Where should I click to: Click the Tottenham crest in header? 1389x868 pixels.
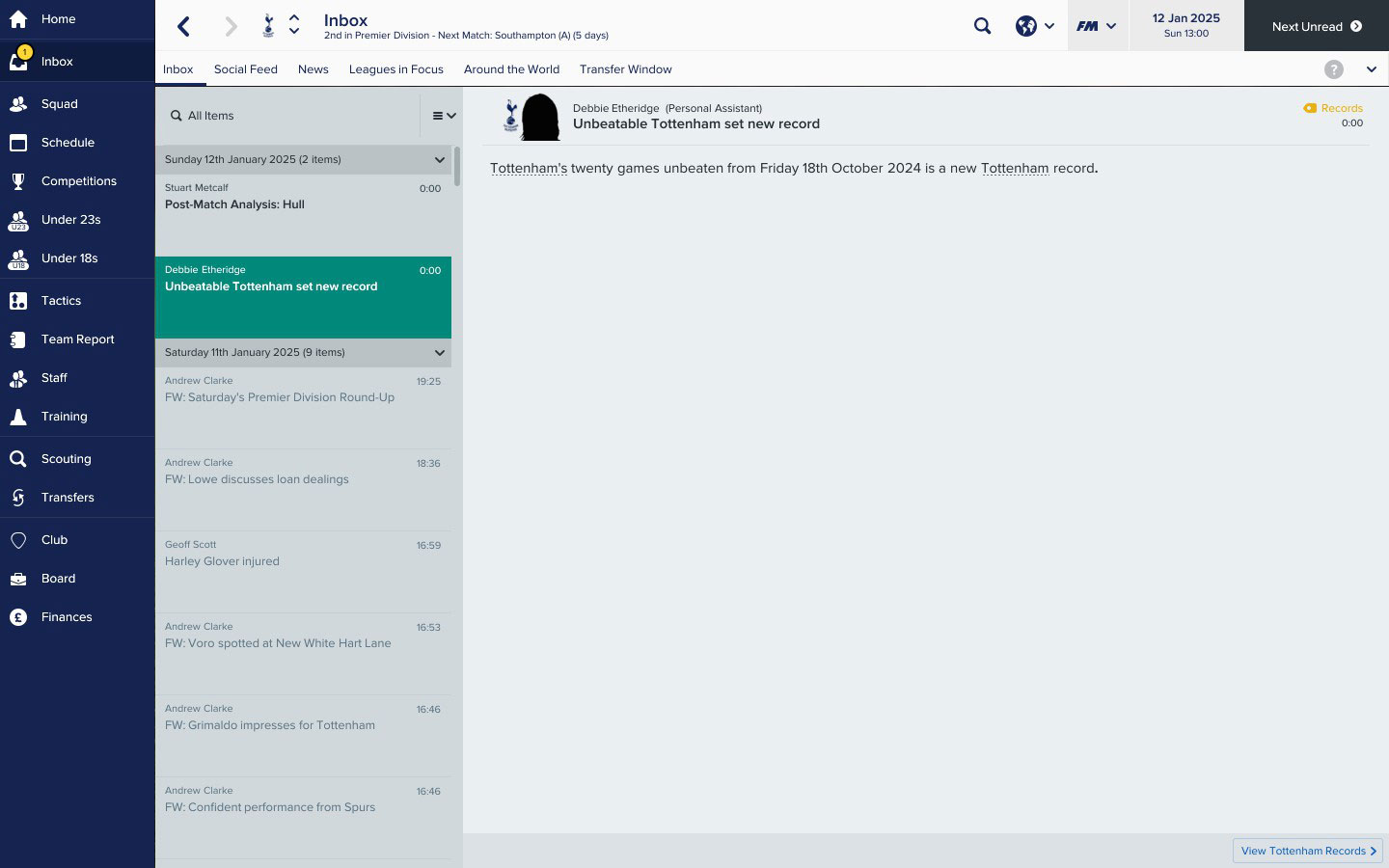click(268, 26)
